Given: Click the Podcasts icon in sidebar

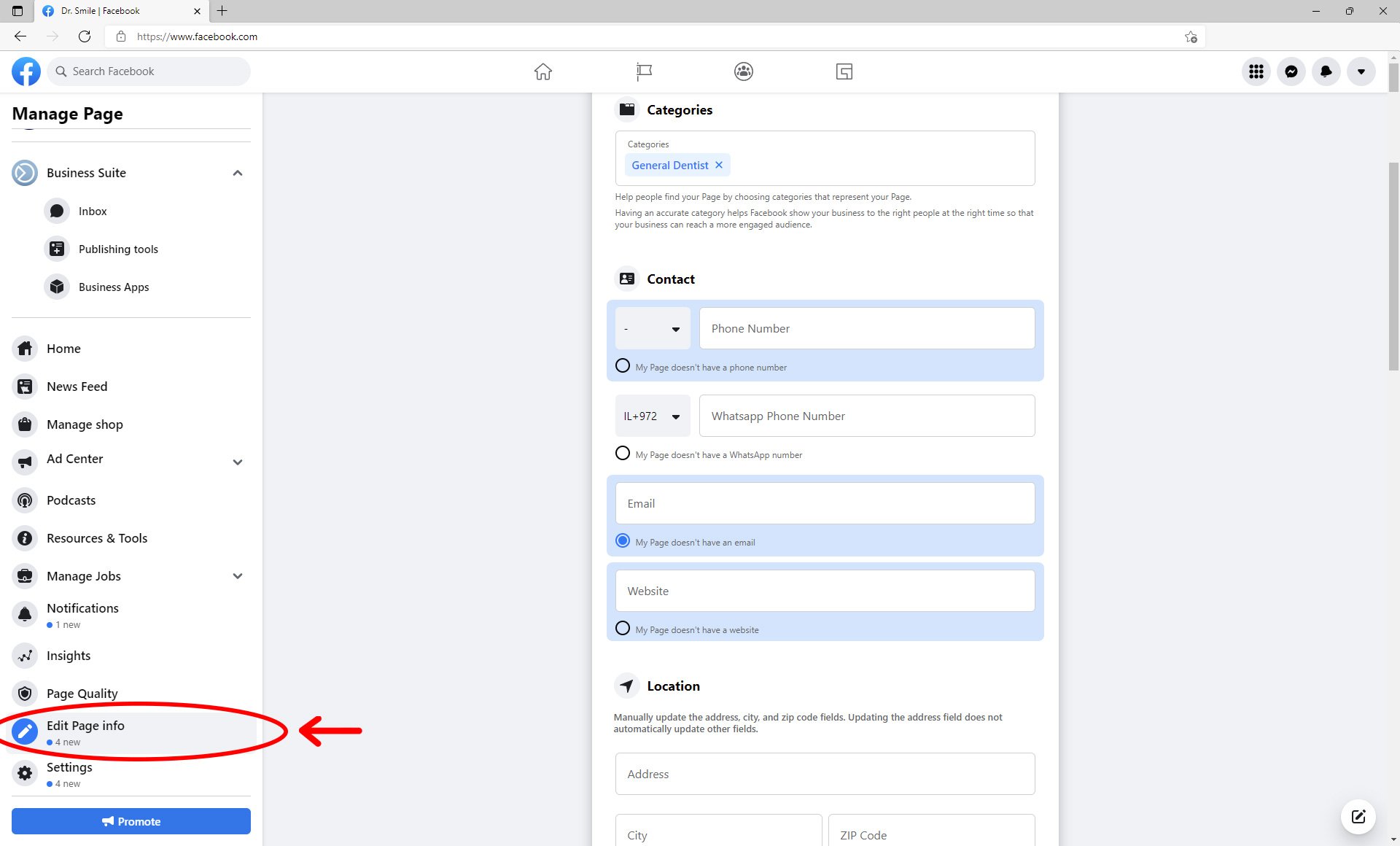Looking at the screenshot, I should tap(25, 500).
